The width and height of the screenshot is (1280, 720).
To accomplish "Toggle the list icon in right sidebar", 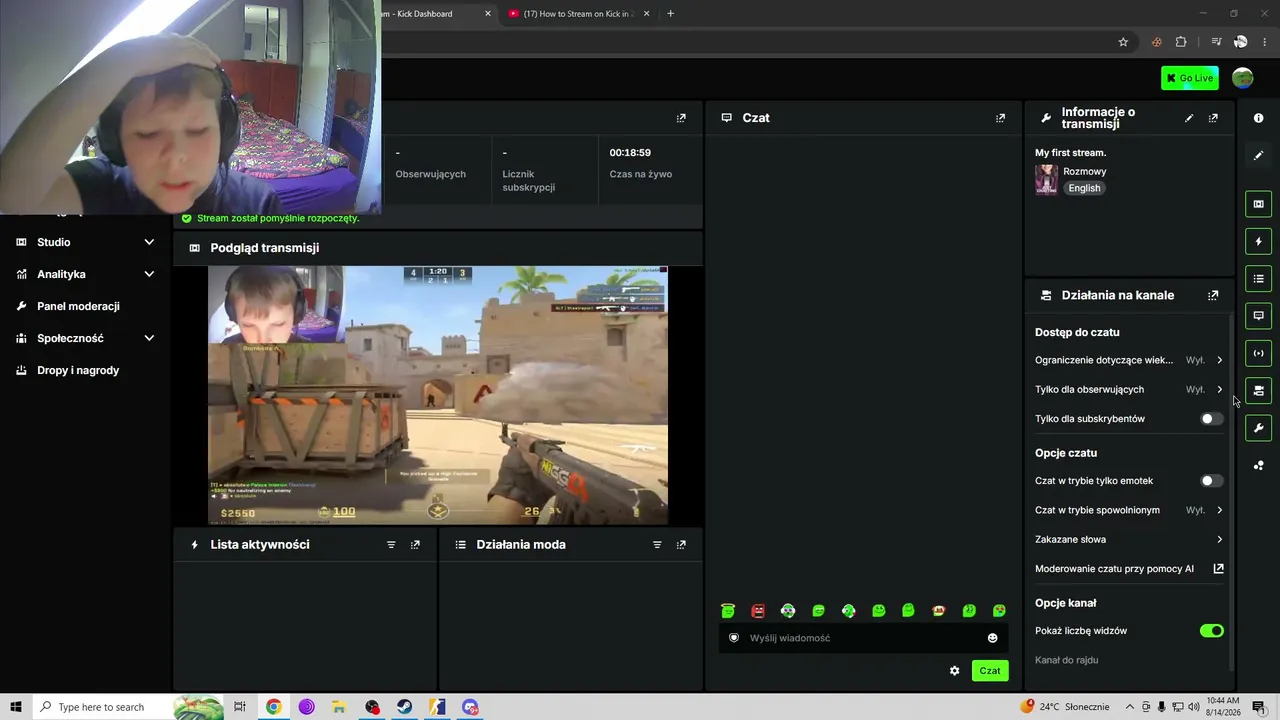I will (x=1258, y=278).
